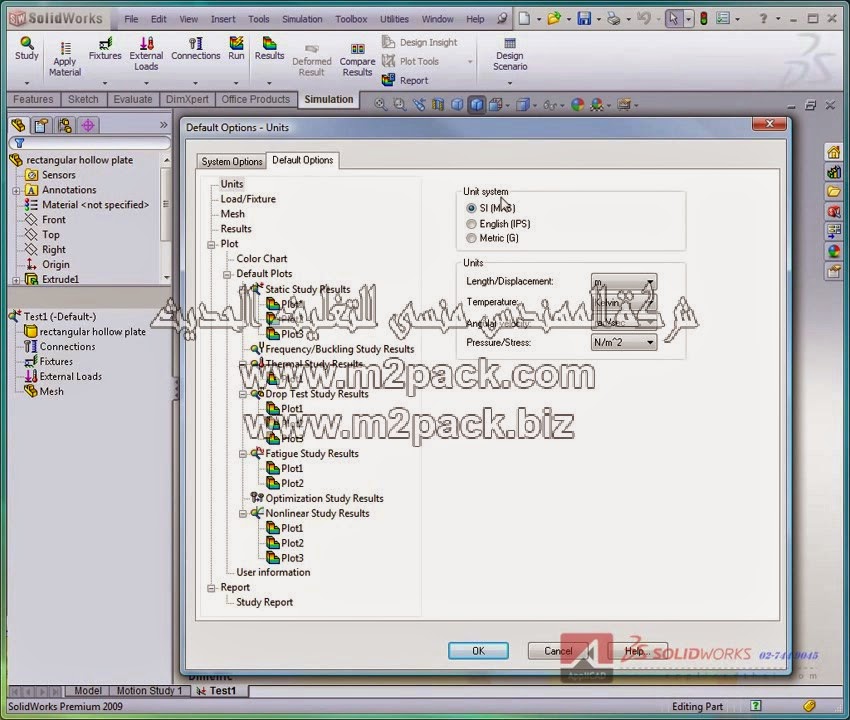Image resolution: width=850 pixels, height=720 pixels.
Task: Collapse Fatigue Study Results node
Action: pyautogui.click(x=243, y=454)
